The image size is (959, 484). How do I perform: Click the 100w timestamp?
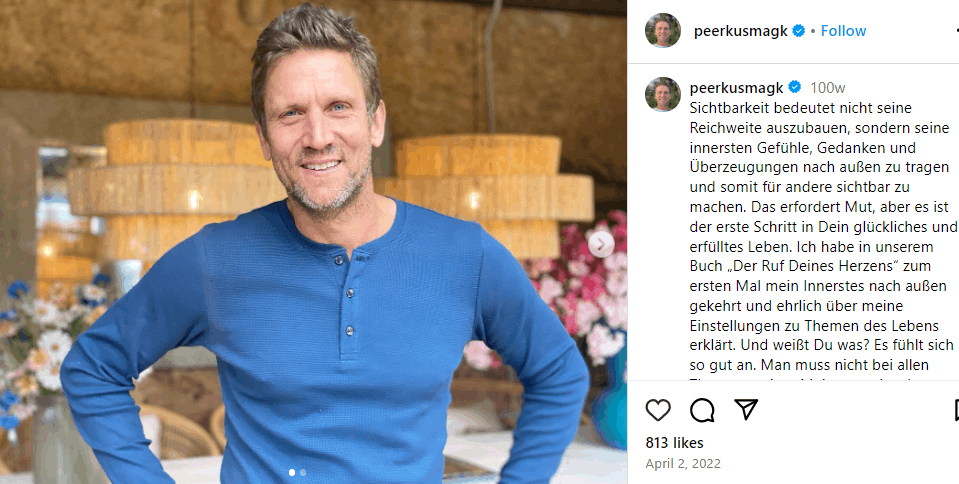click(x=828, y=88)
